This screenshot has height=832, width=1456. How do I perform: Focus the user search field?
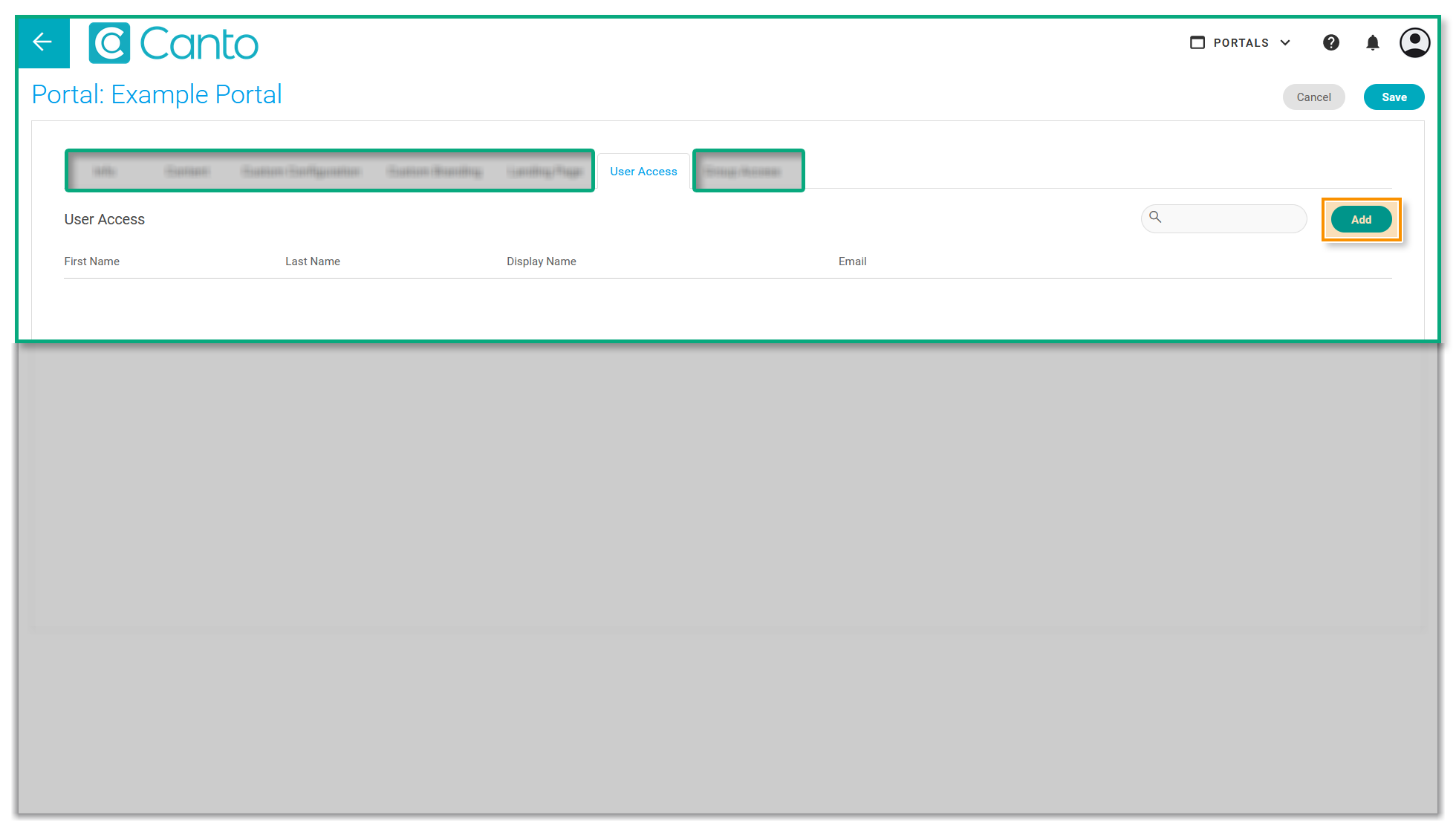(1233, 219)
